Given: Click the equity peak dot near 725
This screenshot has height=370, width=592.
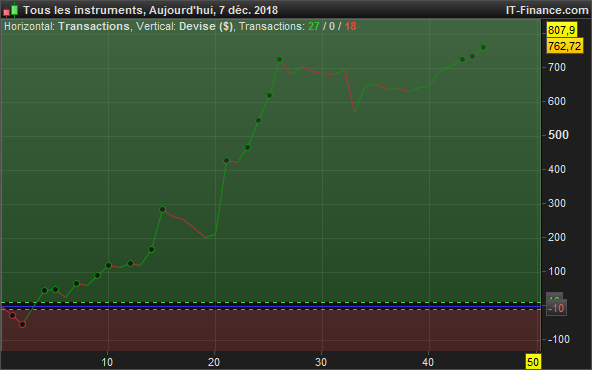Looking at the screenshot, I should coord(279,59).
